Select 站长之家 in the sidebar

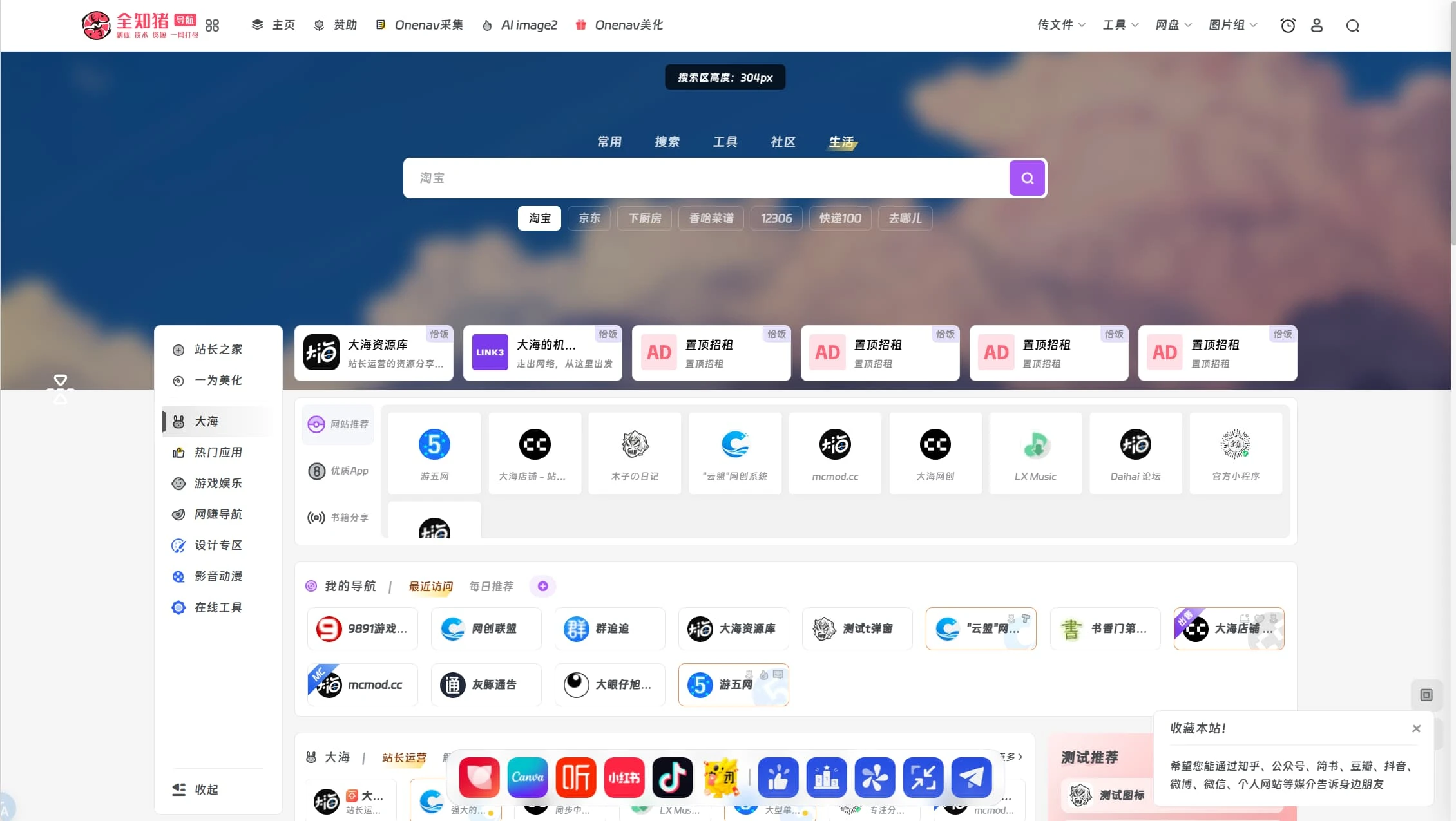pyautogui.click(x=218, y=349)
